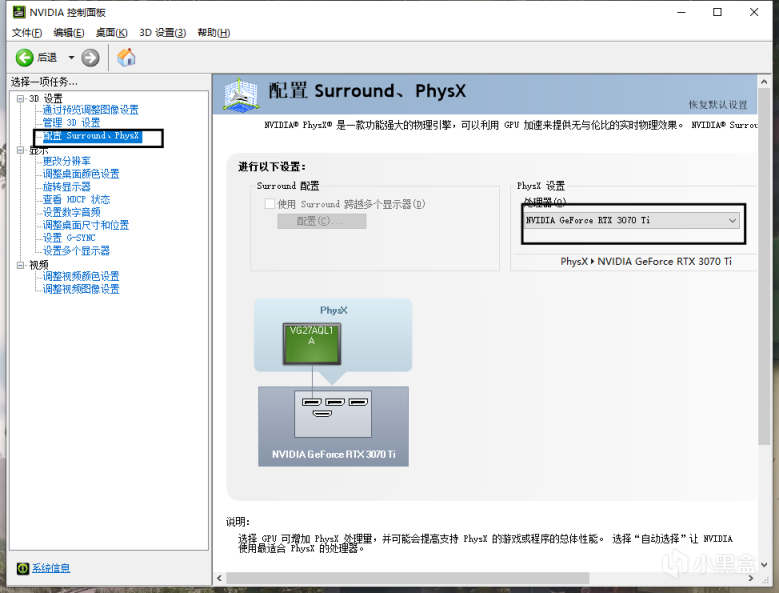Click the horizontal scrollbar left arrow
Viewport: 779px width, 593px height.
click(220, 579)
